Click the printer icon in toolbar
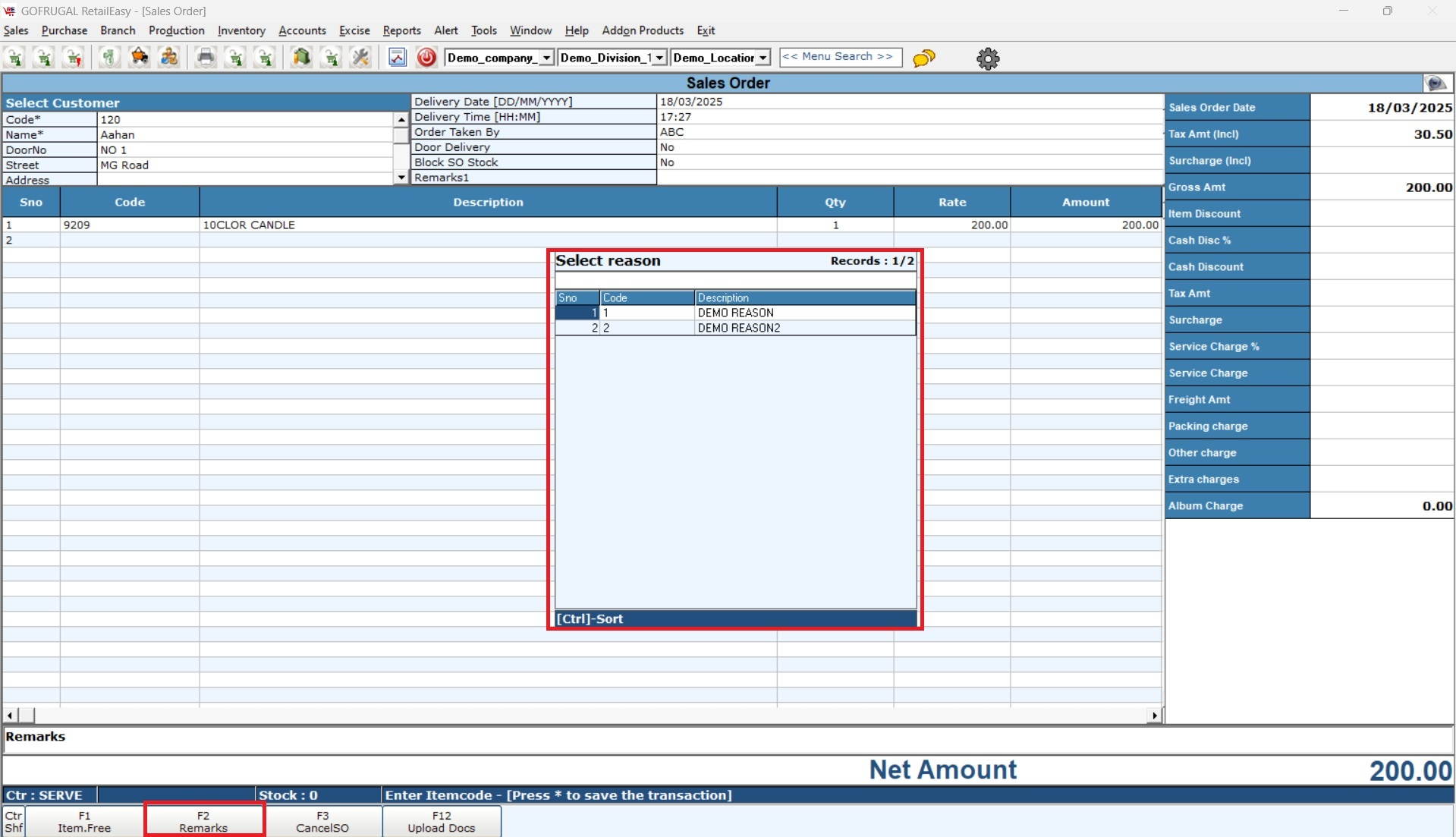This screenshot has height=837, width=1456. [x=206, y=58]
